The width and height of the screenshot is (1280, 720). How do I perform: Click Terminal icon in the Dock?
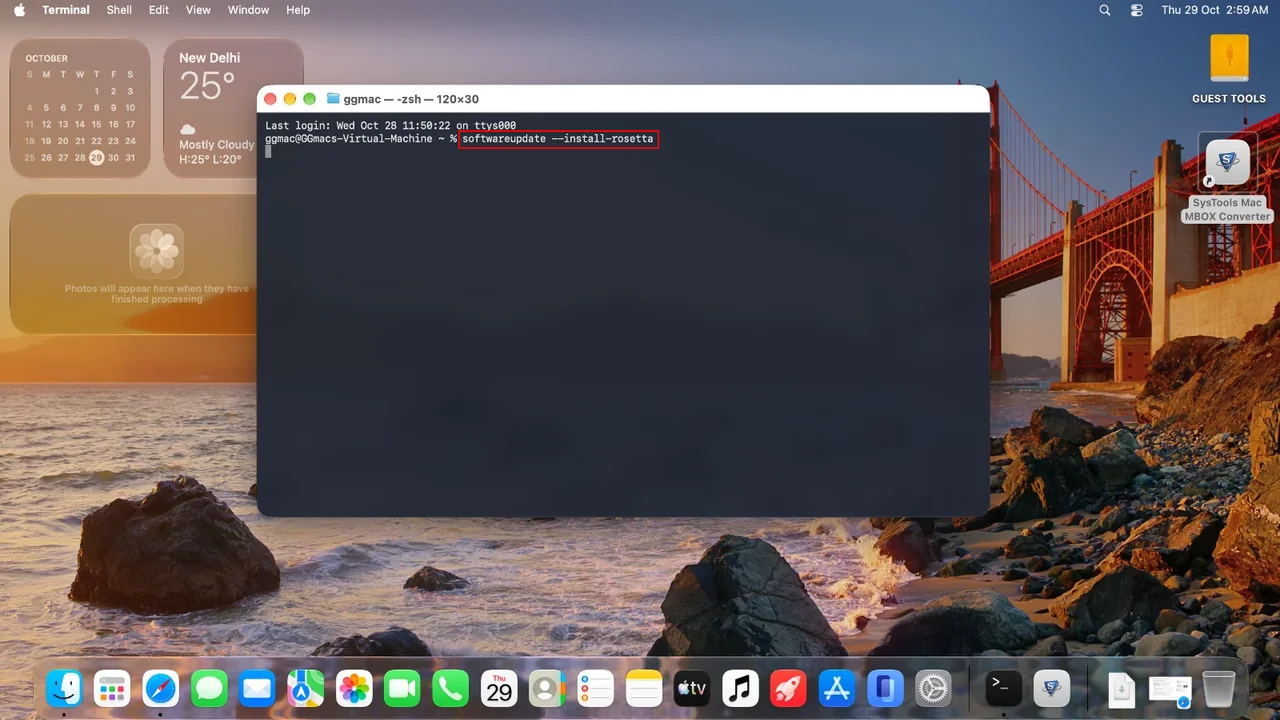click(x=1003, y=688)
